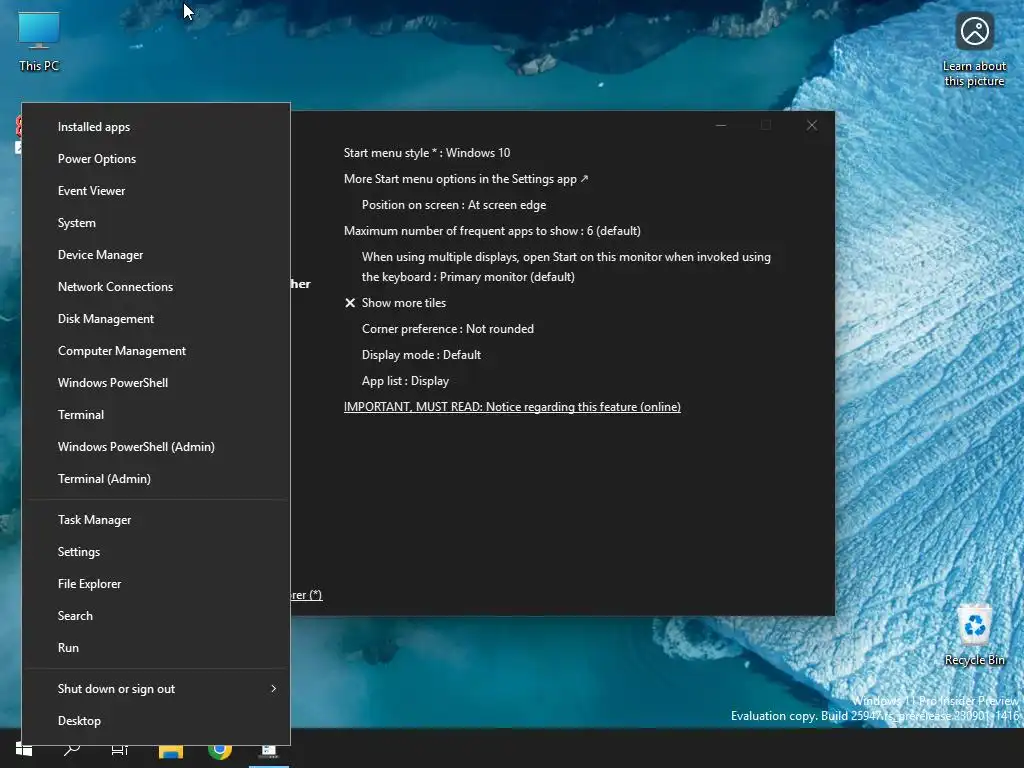The image size is (1024, 768).
Task: Open Settings from the Win+X menu
Action: (x=156, y=552)
